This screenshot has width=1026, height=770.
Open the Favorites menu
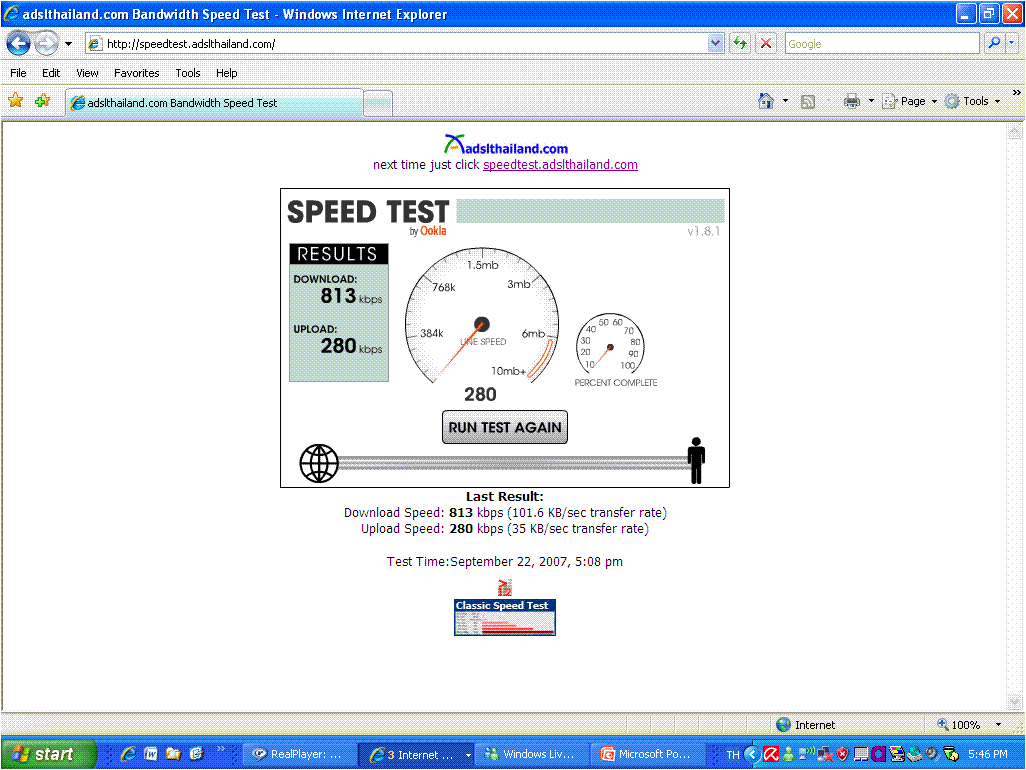pos(136,73)
